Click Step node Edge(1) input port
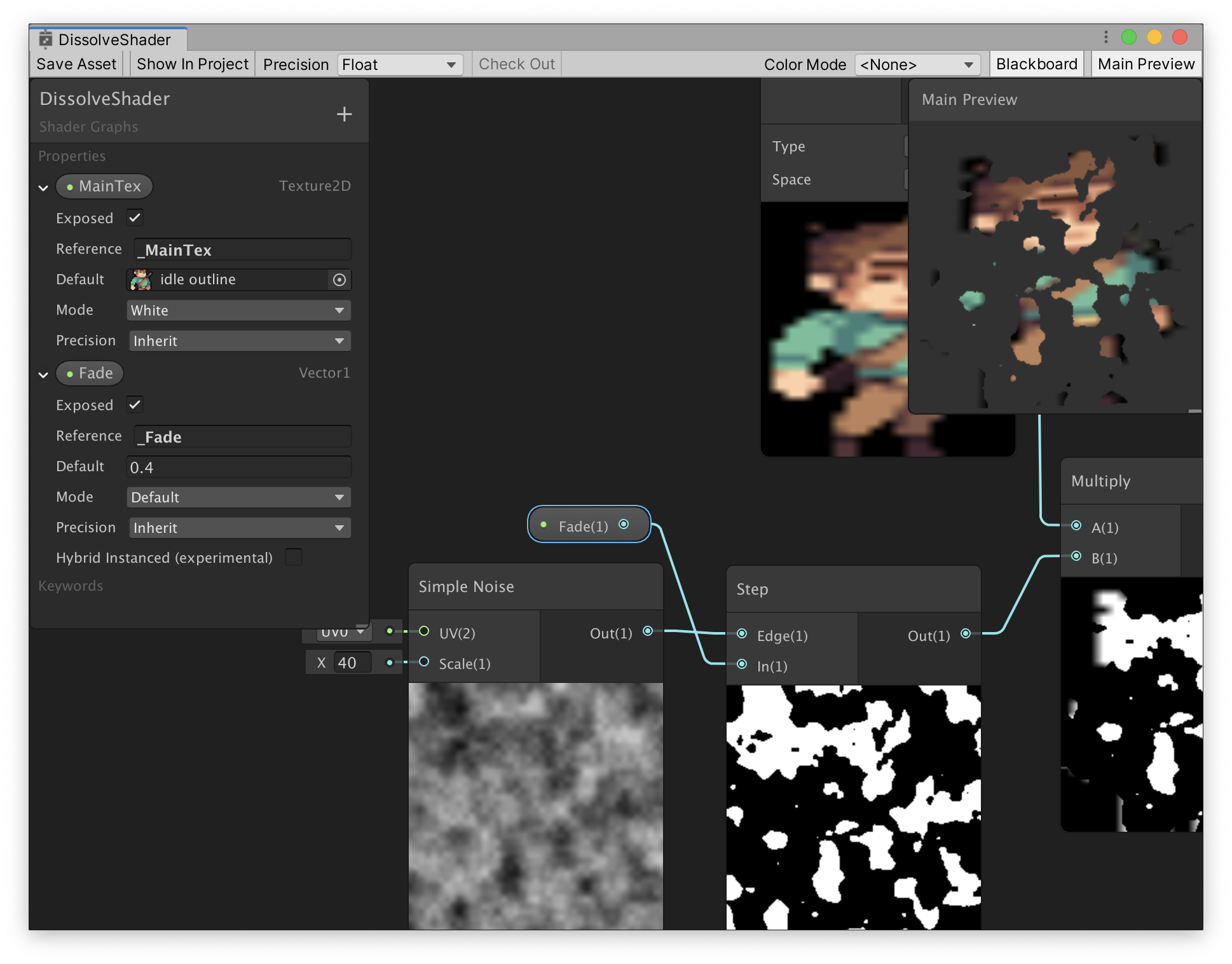The width and height of the screenshot is (1232, 964). coord(742,634)
